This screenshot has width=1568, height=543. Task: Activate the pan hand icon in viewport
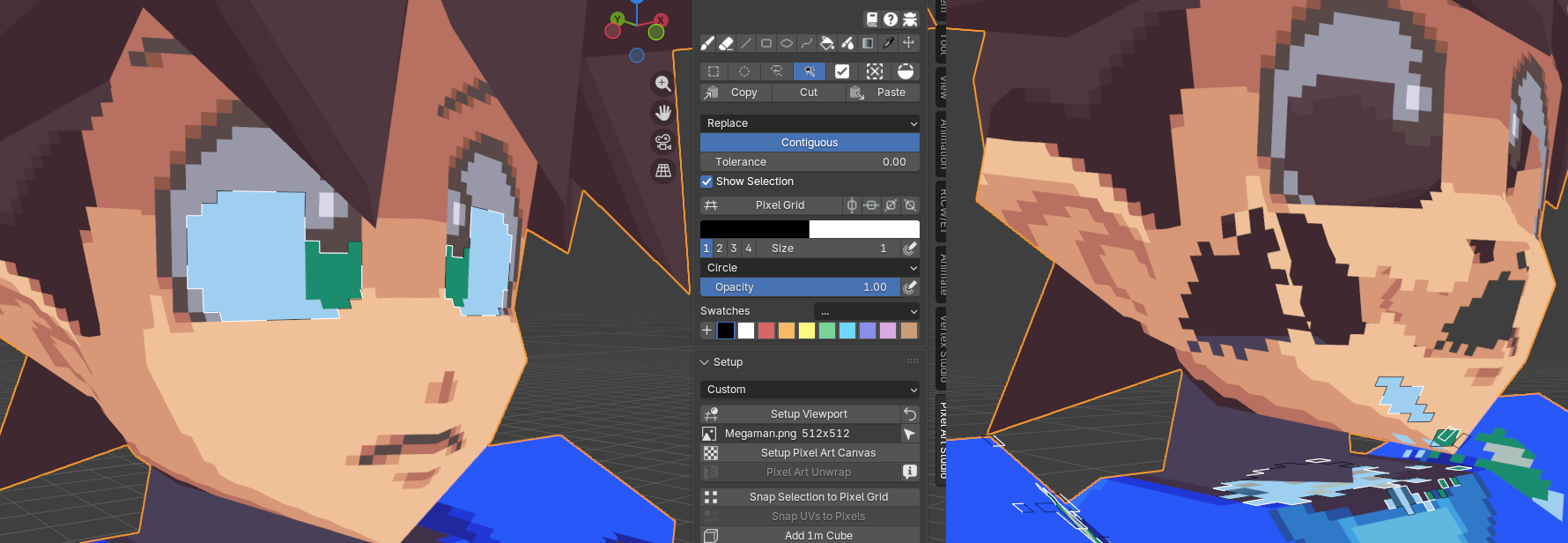(x=663, y=113)
